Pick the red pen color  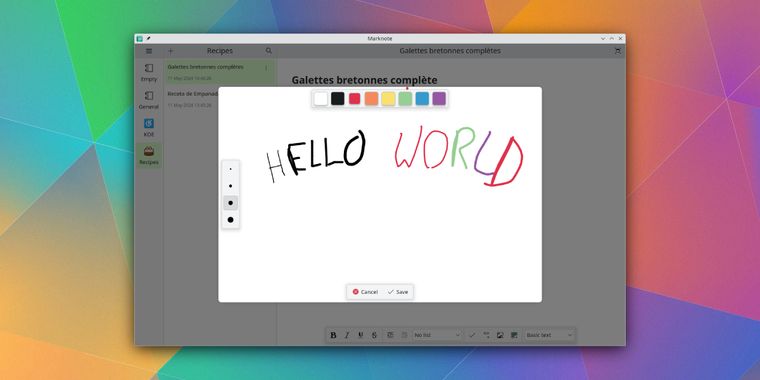point(355,98)
